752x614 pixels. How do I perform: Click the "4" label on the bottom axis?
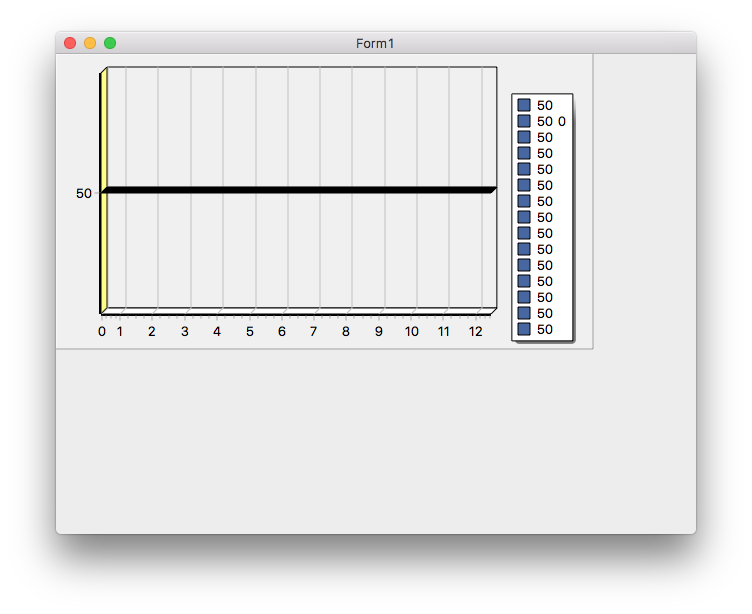point(217,331)
